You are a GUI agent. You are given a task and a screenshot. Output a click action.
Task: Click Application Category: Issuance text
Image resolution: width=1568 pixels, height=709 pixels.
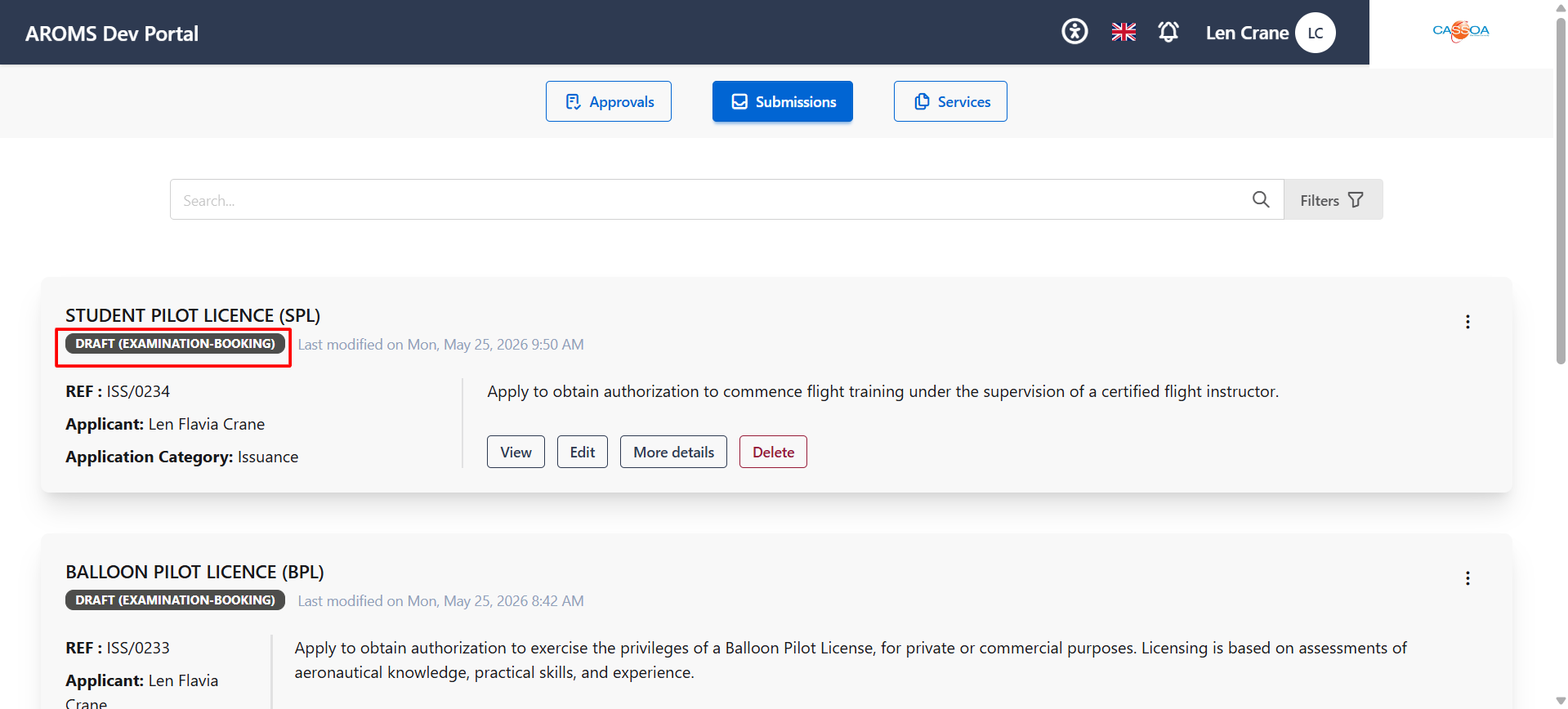coord(182,457)
